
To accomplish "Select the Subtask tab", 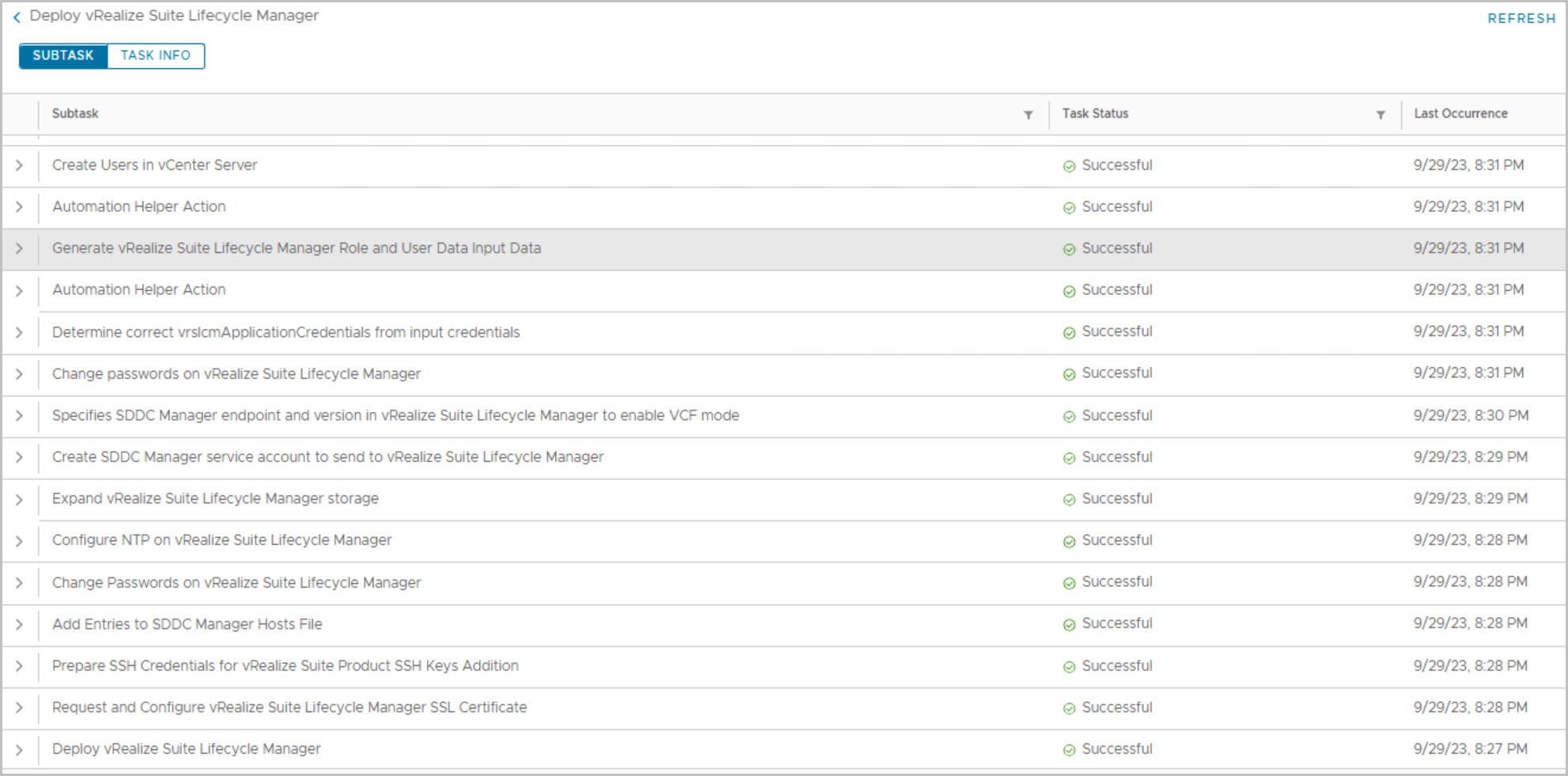I will (x=63, y=55).
